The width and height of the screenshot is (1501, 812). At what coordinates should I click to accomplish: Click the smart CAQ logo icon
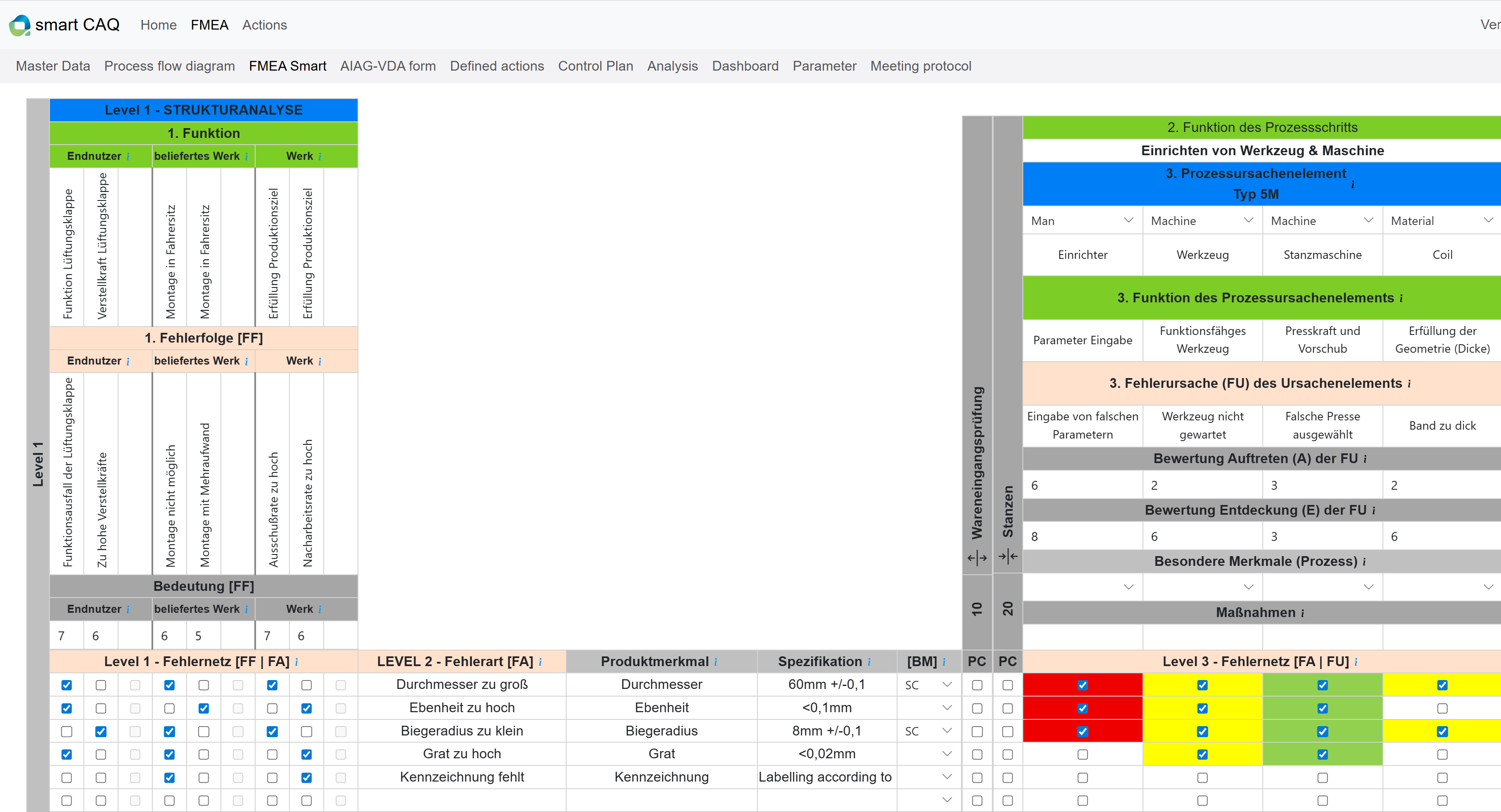tap(19, 25)
